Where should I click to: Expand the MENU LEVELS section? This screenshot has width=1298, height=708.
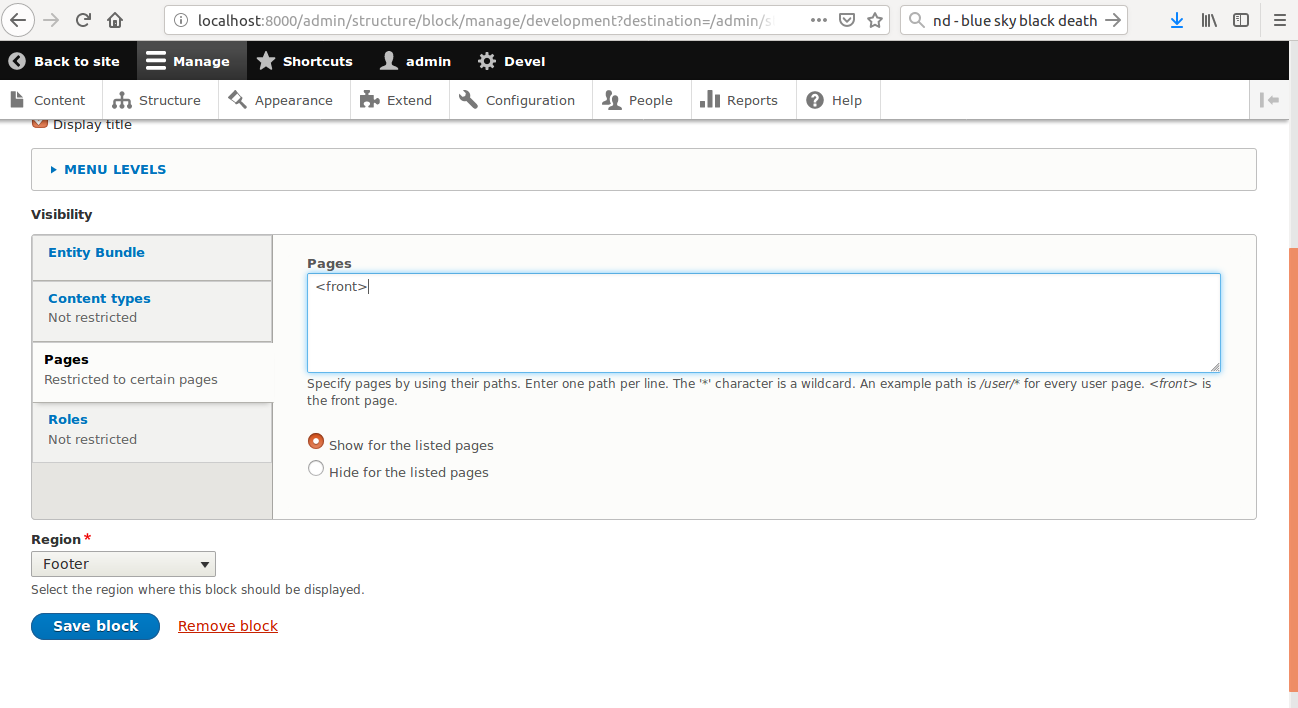[112, 169]
